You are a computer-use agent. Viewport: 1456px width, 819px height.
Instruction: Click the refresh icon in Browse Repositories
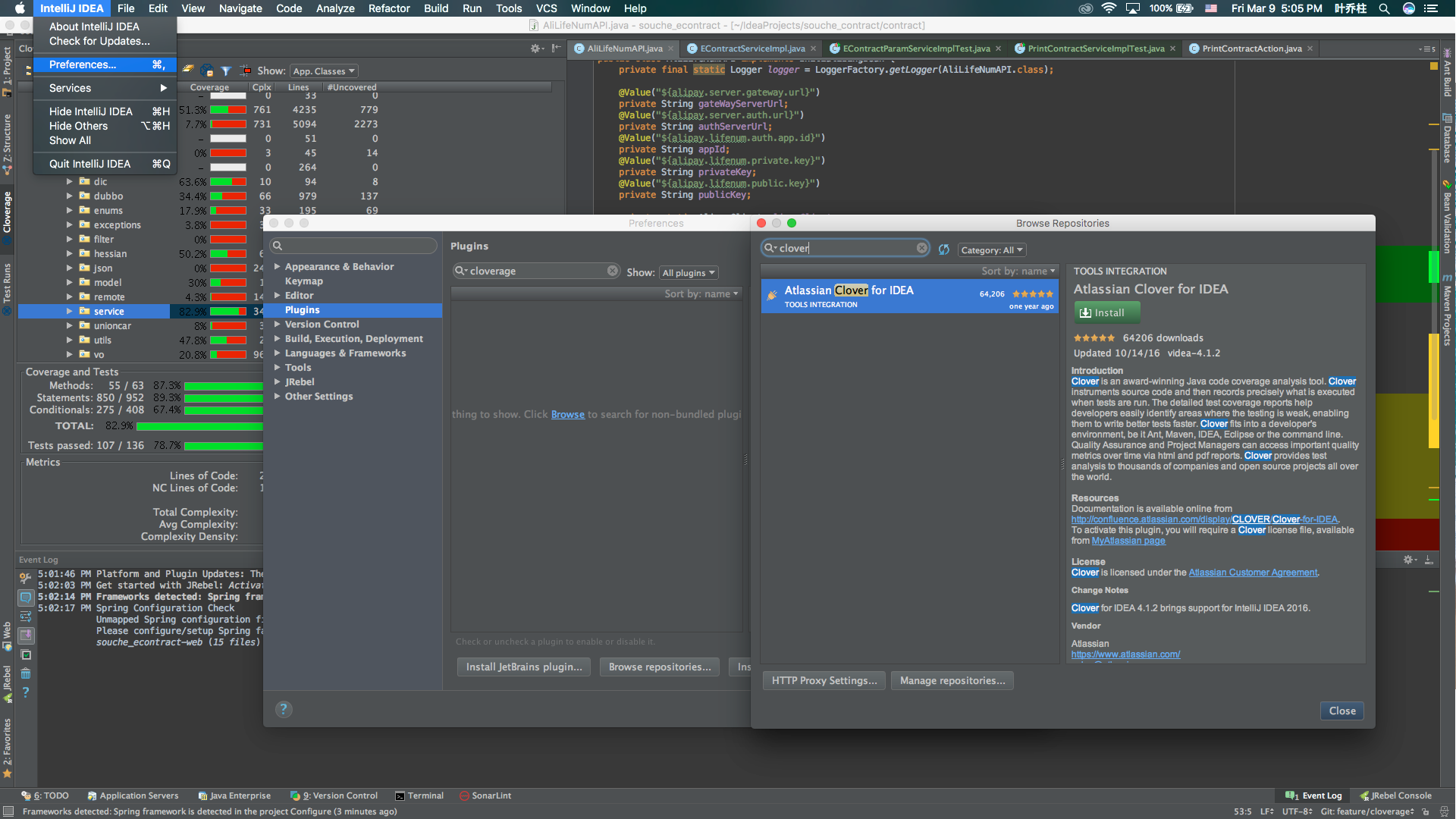943,249
